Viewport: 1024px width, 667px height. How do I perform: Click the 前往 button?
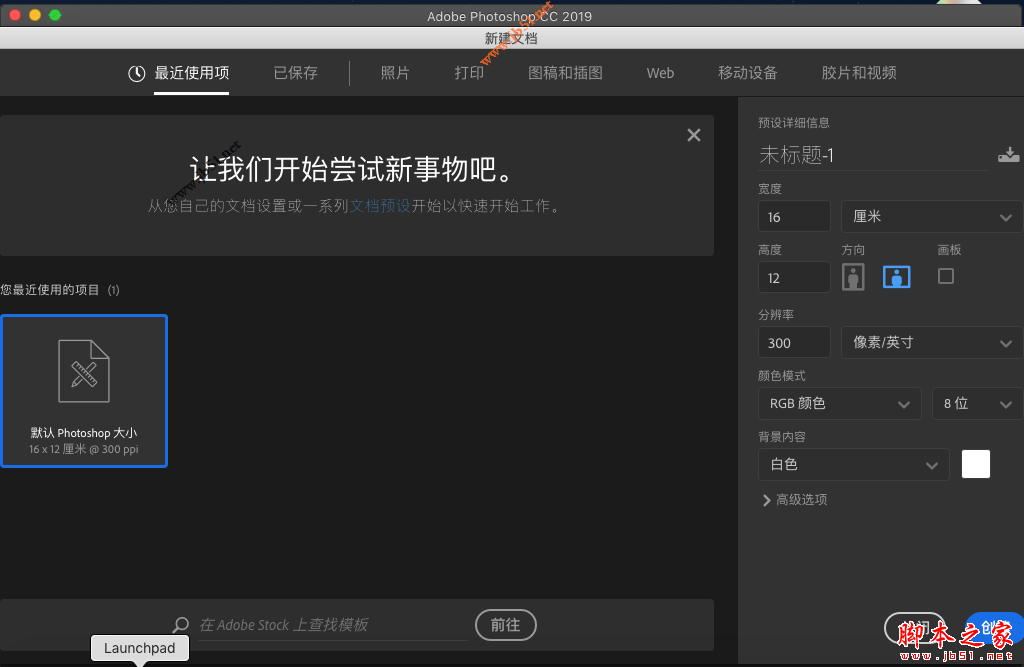point(505,625)
